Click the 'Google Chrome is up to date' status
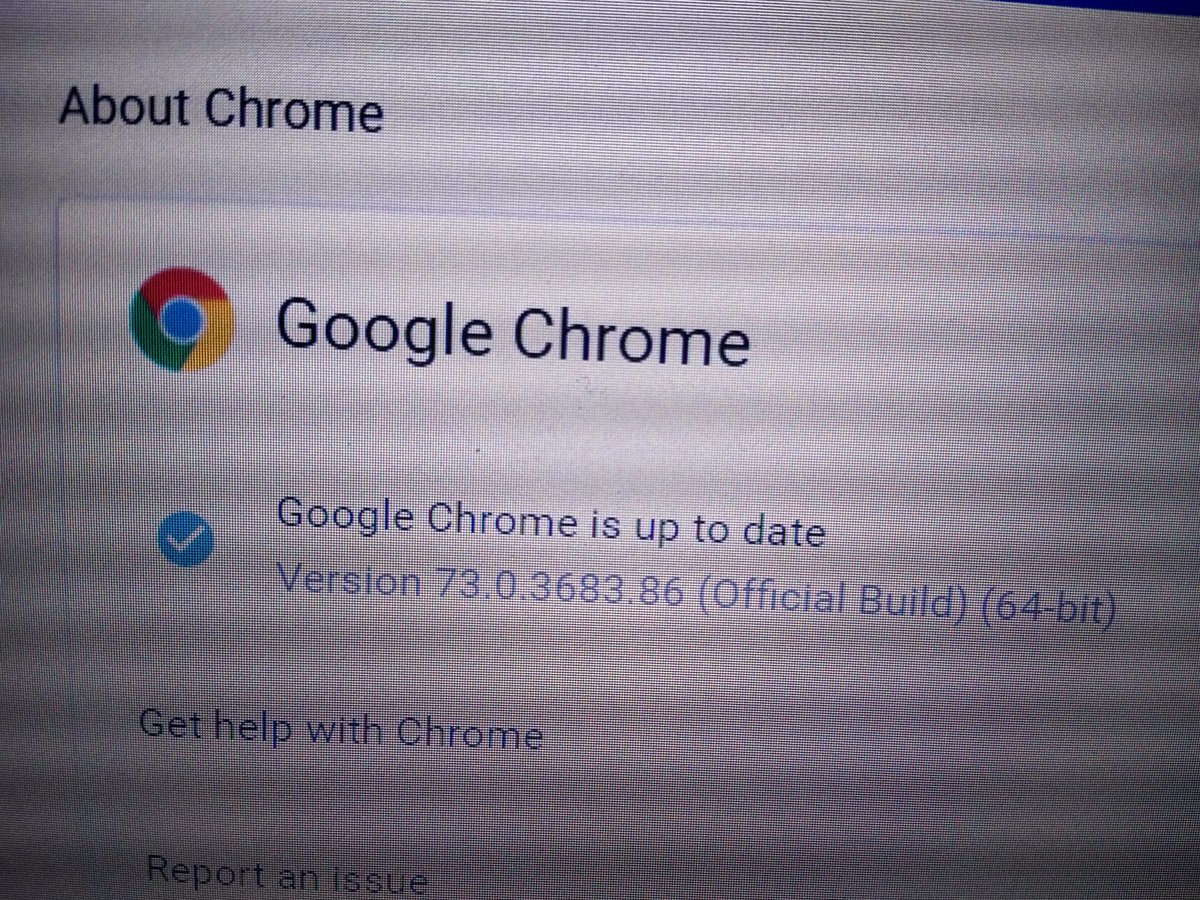 tap(551, 525)
